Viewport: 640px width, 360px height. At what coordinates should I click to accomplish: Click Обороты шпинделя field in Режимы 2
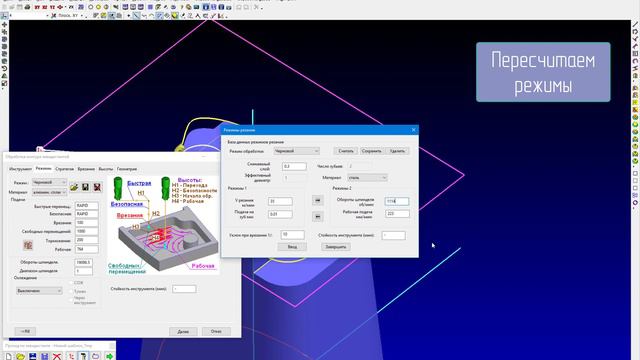coord(397,201)
